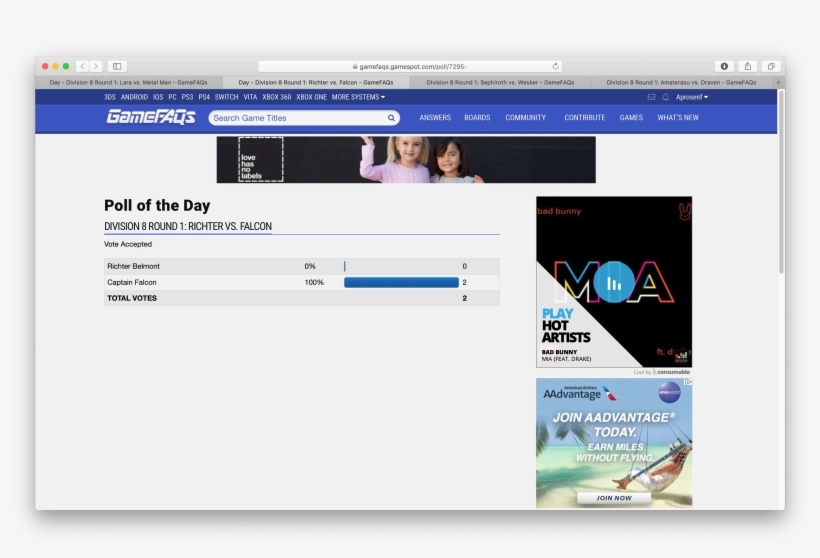This screenshot has height=558, width=820.
Task: Click the Answers navigation link
Action: click(x=435, y=118)
